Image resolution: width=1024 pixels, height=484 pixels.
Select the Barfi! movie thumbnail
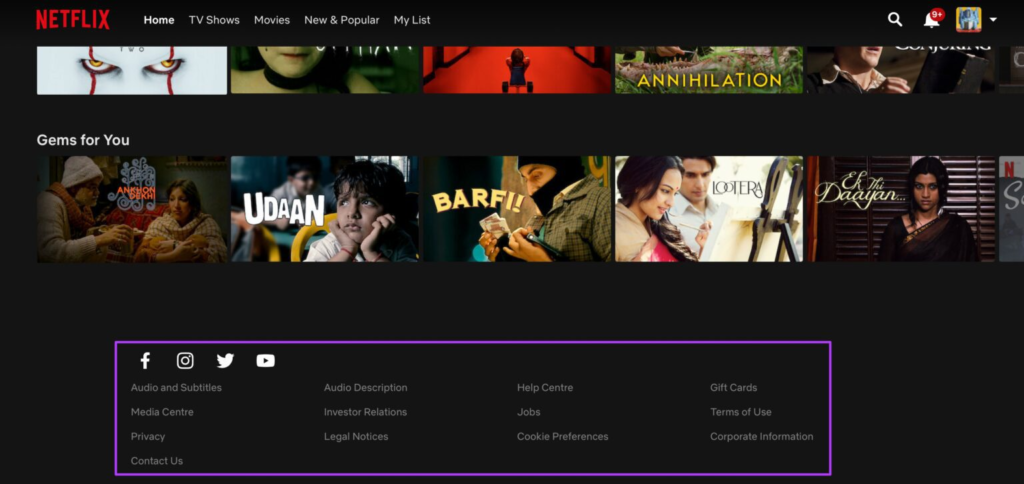coord(516,209)
